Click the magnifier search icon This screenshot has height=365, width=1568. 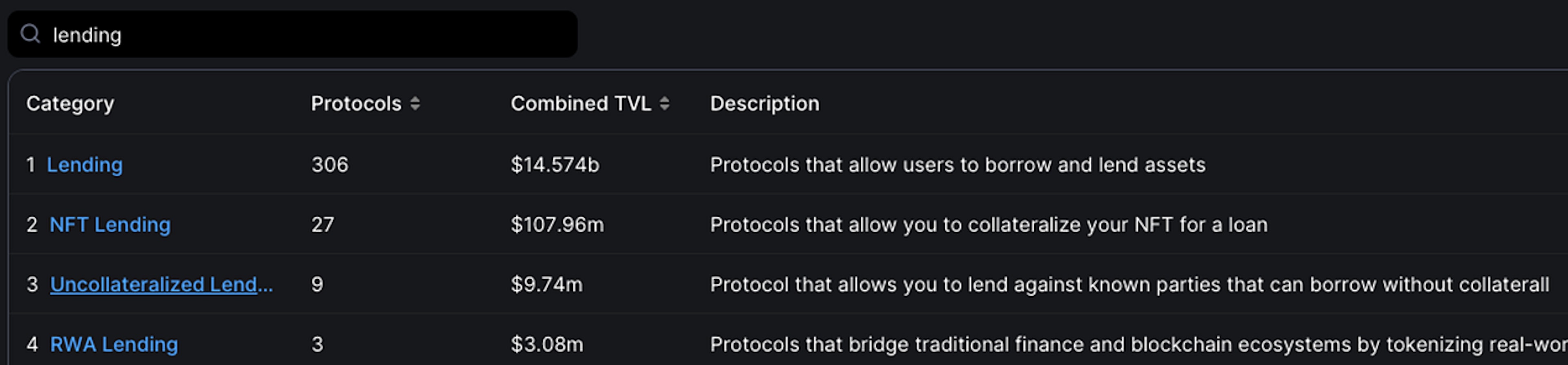30,34
